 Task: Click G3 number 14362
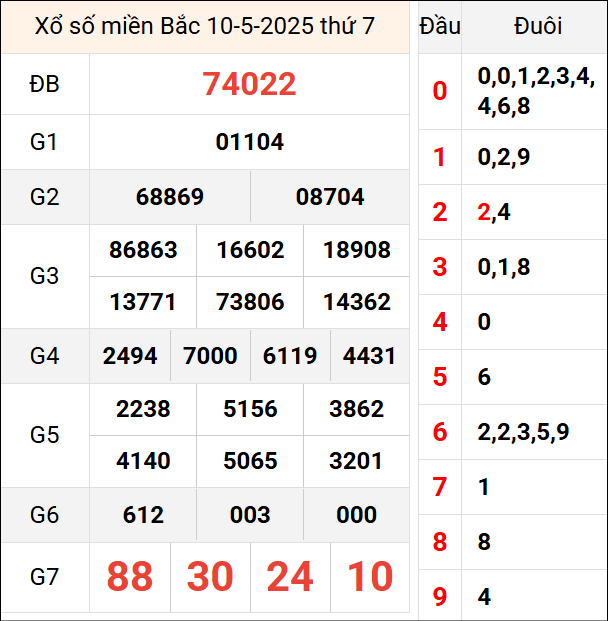click(x=356, y=302)
